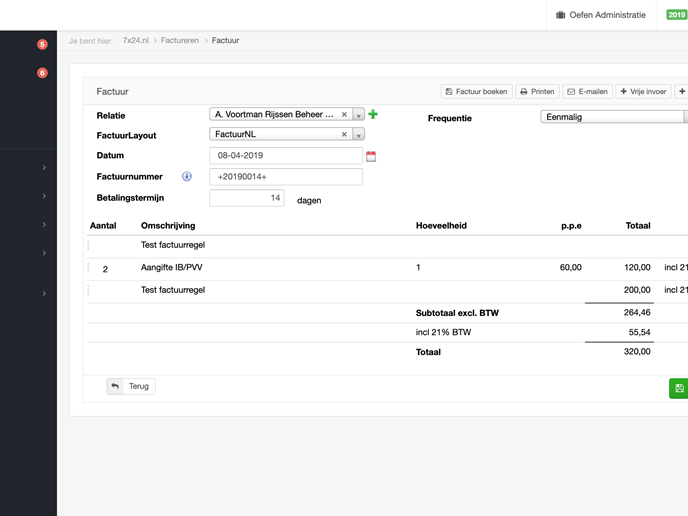
Task: Click the green save icon button
Action: 679,388
